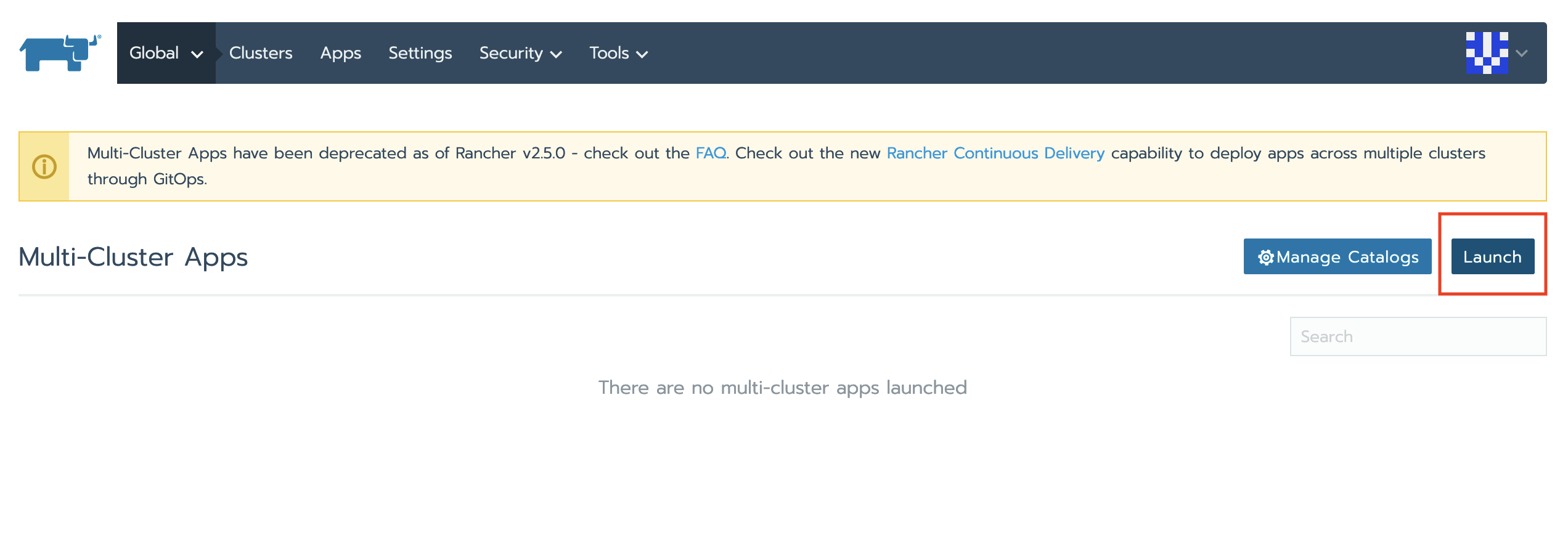Screen dimensions: 1568x538
Task: Go to the Clusters page
Action: click(x=261, y=53)
